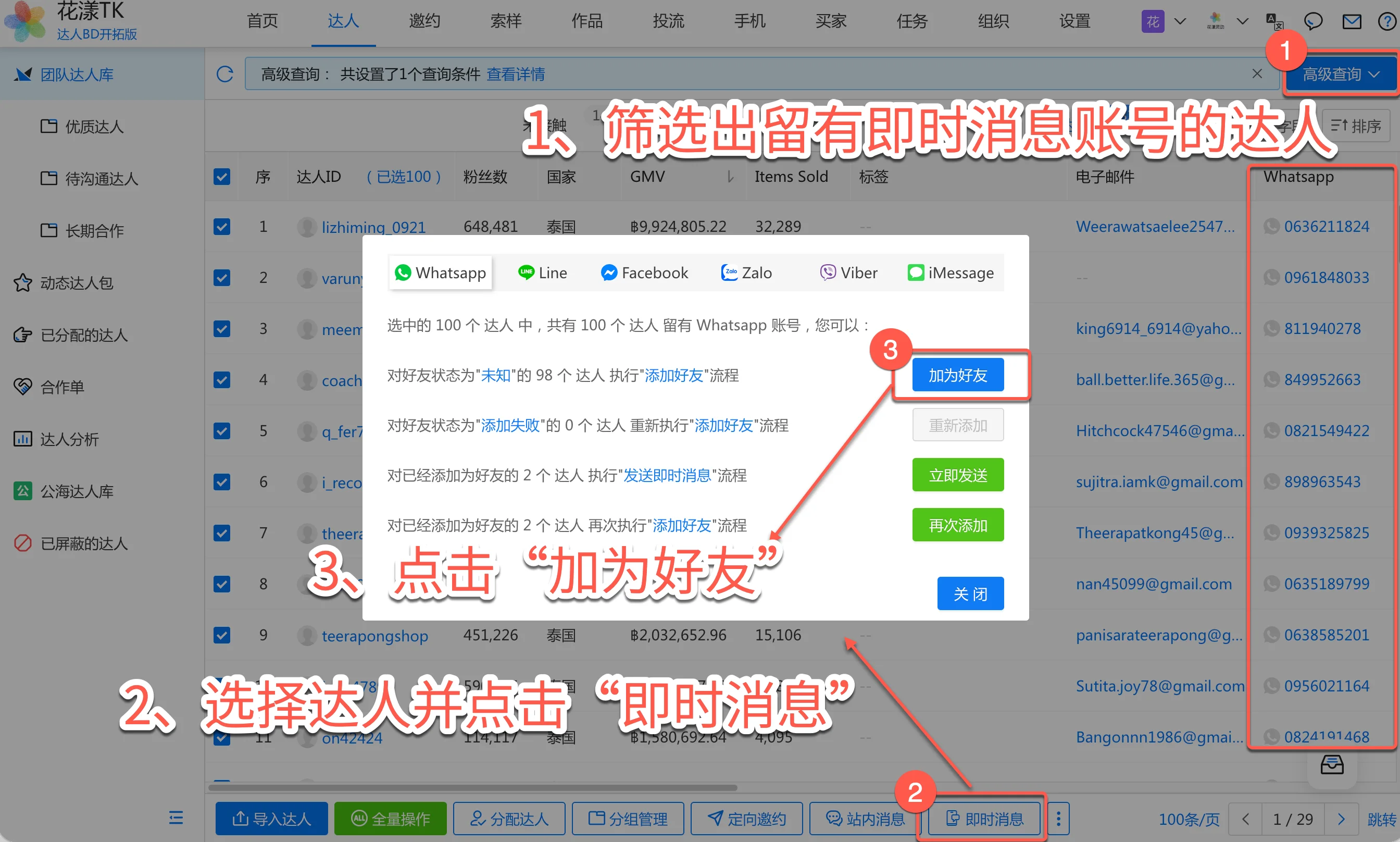The width and height of the screenshot is (1400, 842).
Task: Clear the advanced query condition with X
Action: pos(1257,74)
